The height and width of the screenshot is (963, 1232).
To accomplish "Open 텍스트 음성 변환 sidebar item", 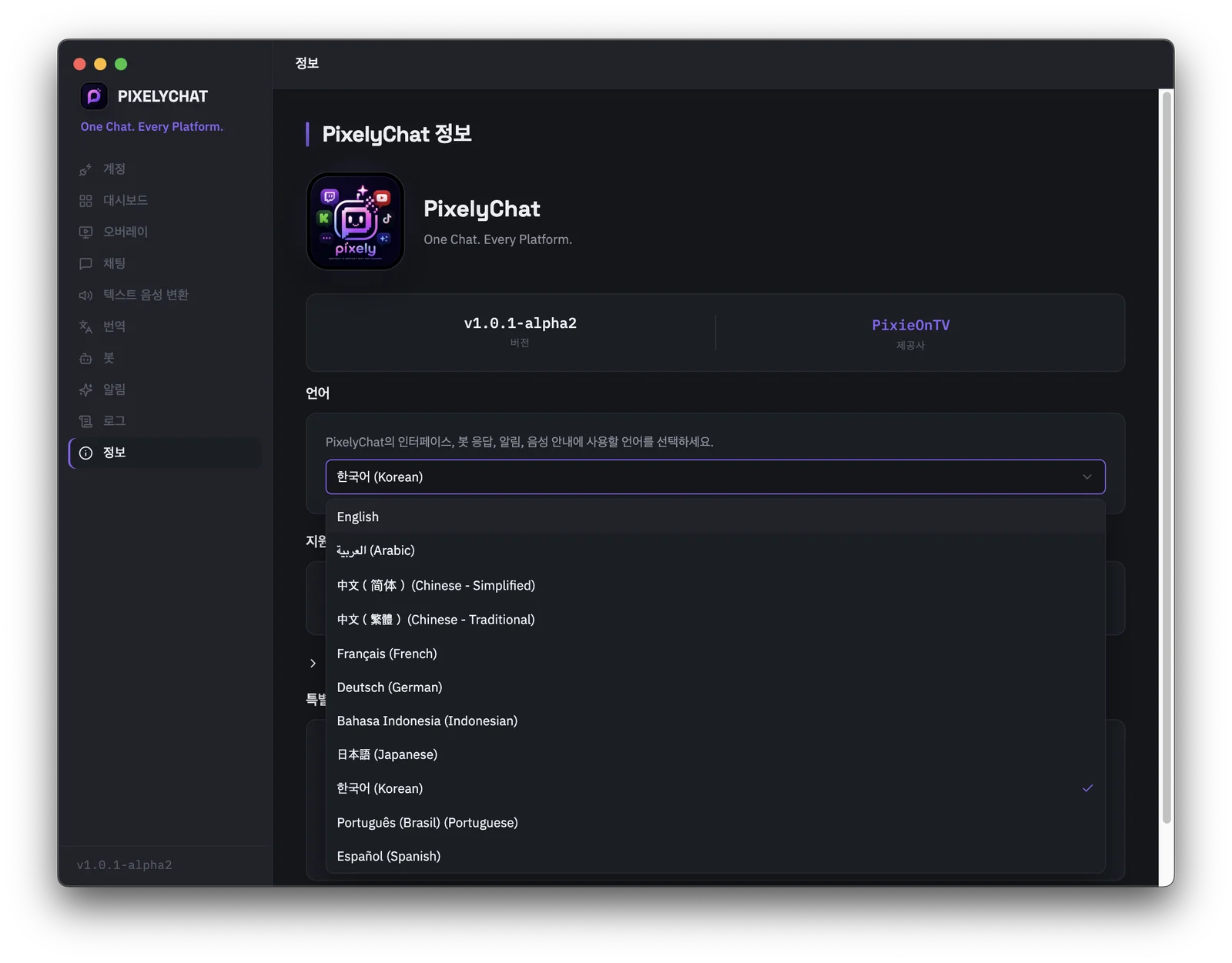I will click(x=166, y=296).
